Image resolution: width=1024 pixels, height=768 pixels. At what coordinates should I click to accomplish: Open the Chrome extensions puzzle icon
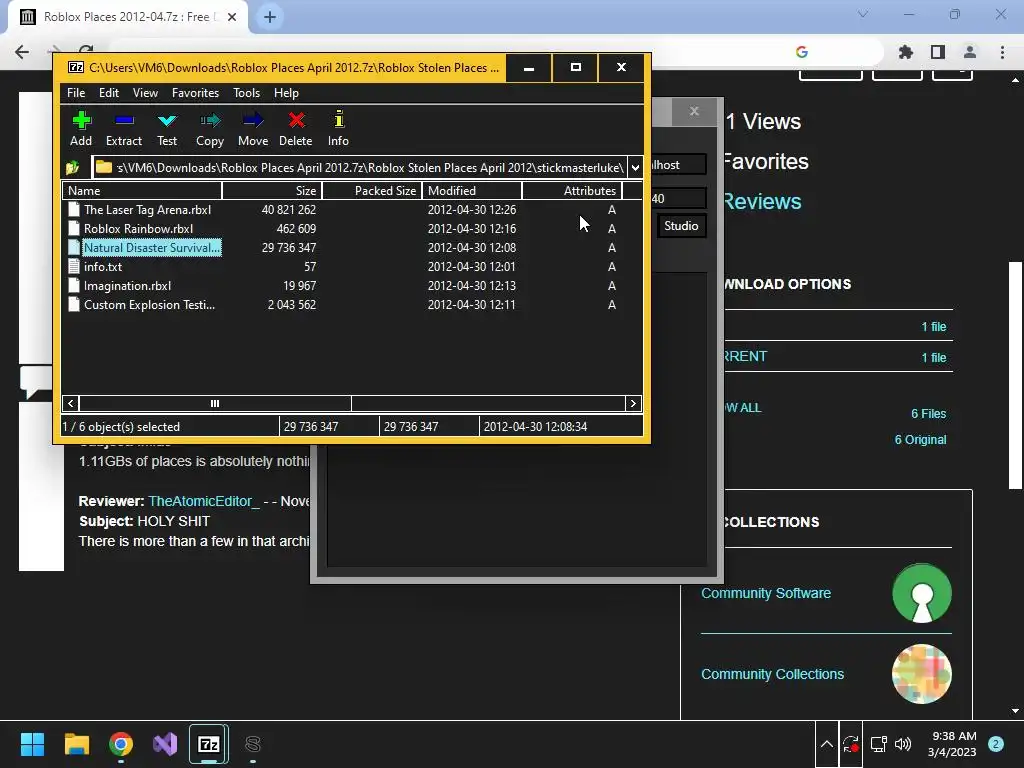pyautogui.click(x=906, y=52)
